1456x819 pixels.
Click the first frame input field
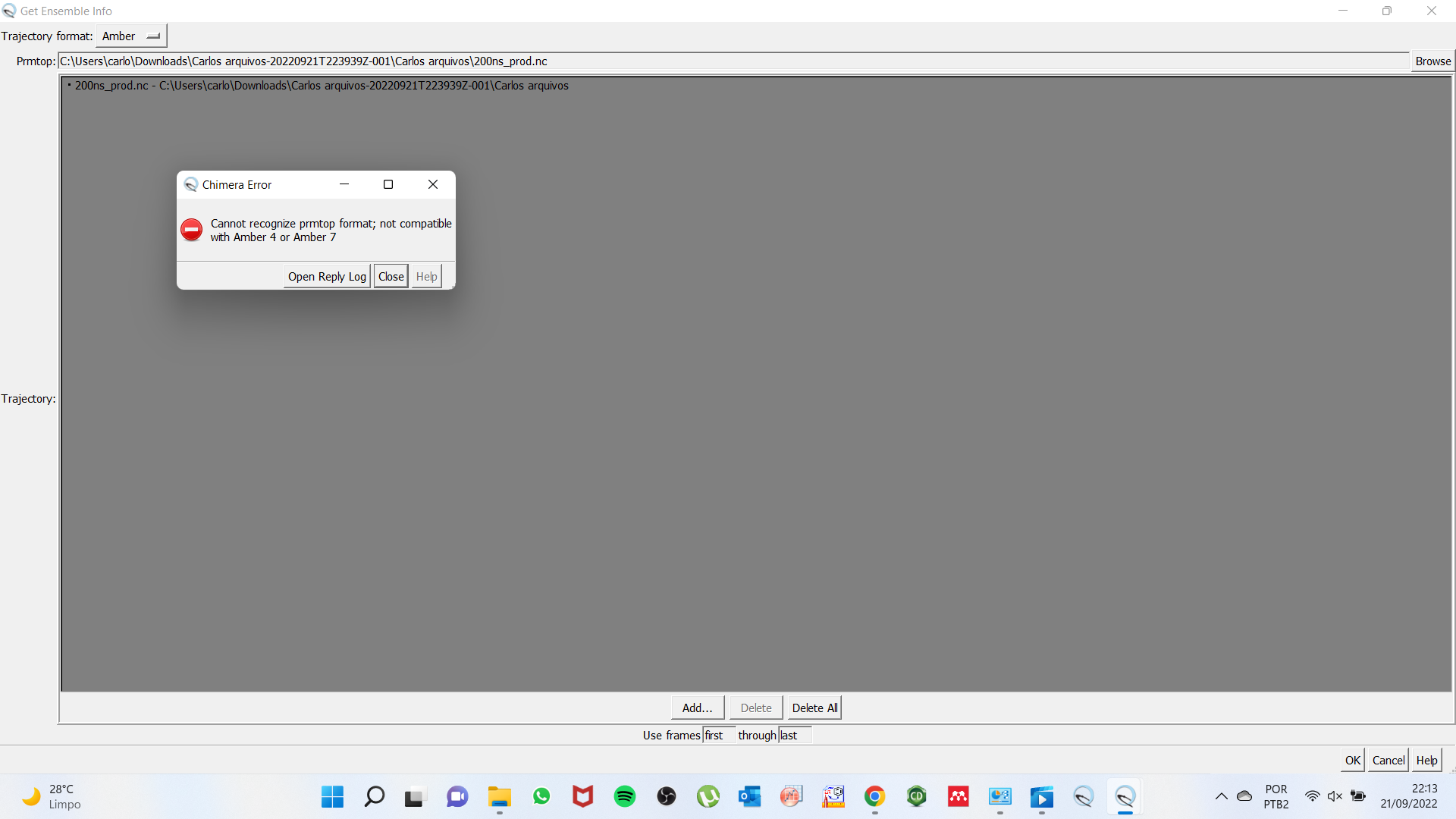click(718, 736)
